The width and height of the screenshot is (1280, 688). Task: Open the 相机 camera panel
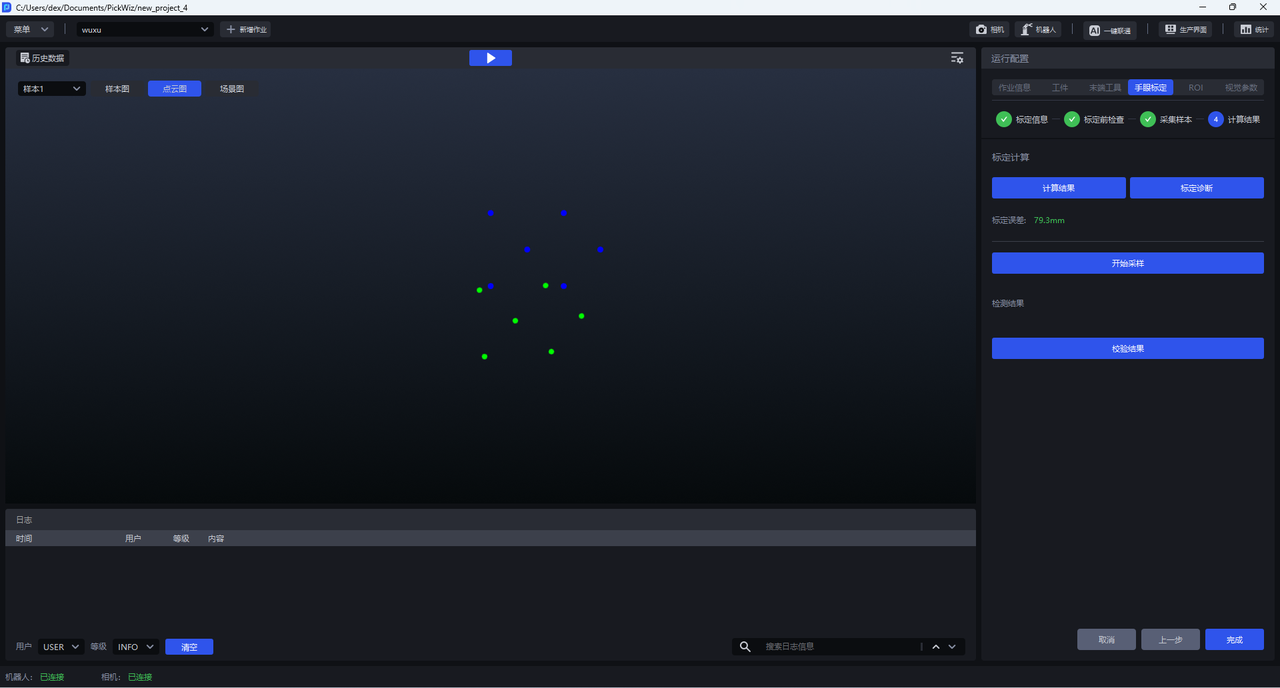[x=989, y=30]
